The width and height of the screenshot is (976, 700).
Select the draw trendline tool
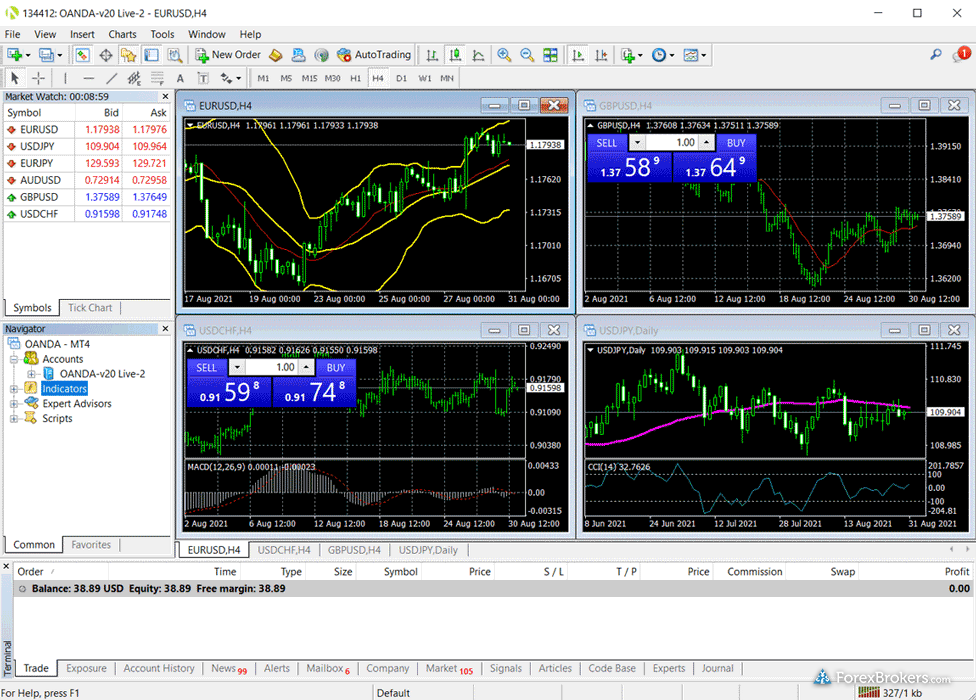[111, 78]
